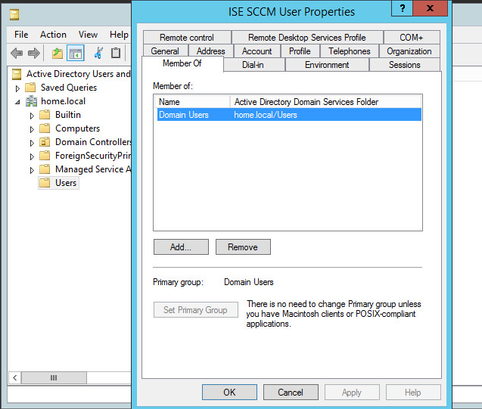The width and height of the screenshot is (482, 409).
Task: Select the Domain Controllers tree label
Action: pos(93,142)
